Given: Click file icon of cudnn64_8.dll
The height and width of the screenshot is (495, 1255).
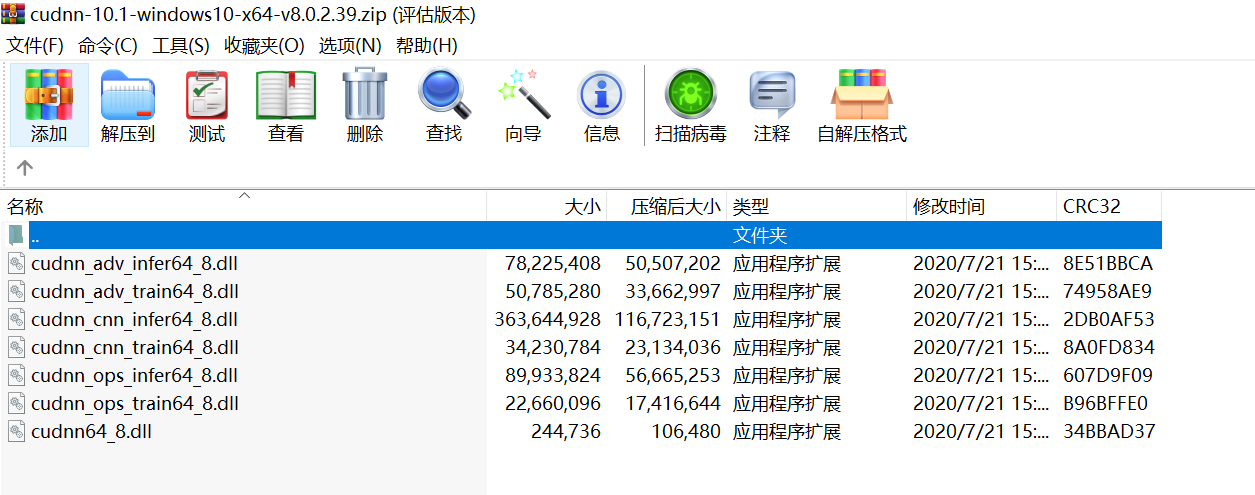Looking at the screenshot, I should click(x=16, y=432).
